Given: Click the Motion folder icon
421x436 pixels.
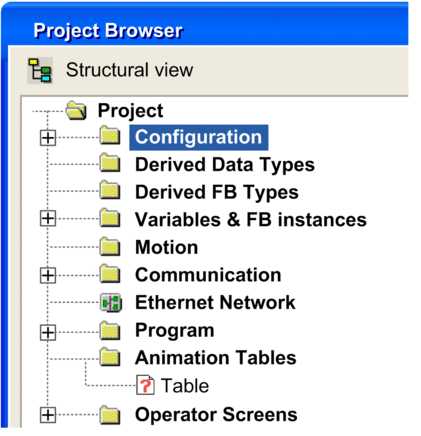Looking at the screenshot, I should [110, 247].
